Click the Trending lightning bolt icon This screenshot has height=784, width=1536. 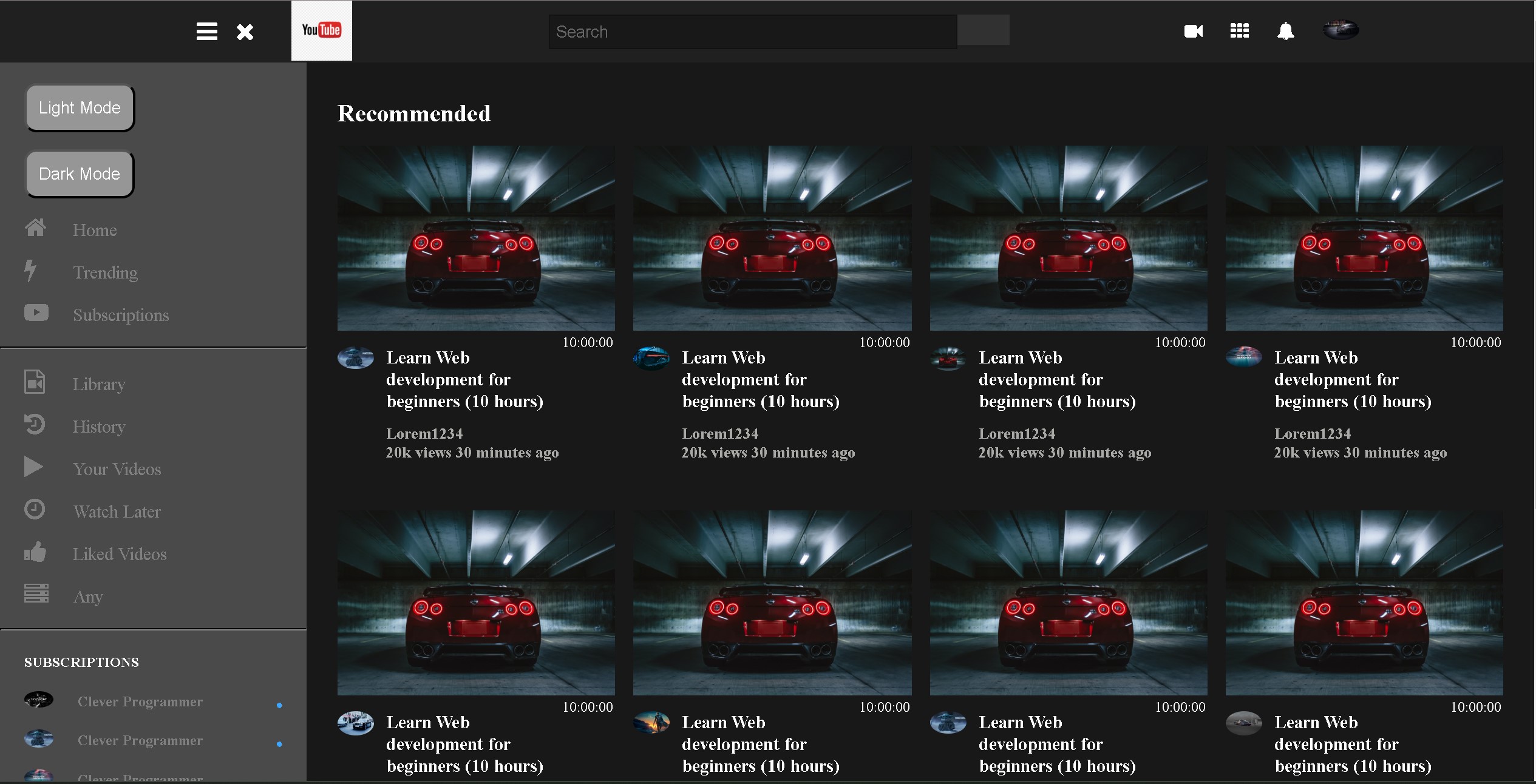point(30,271)
